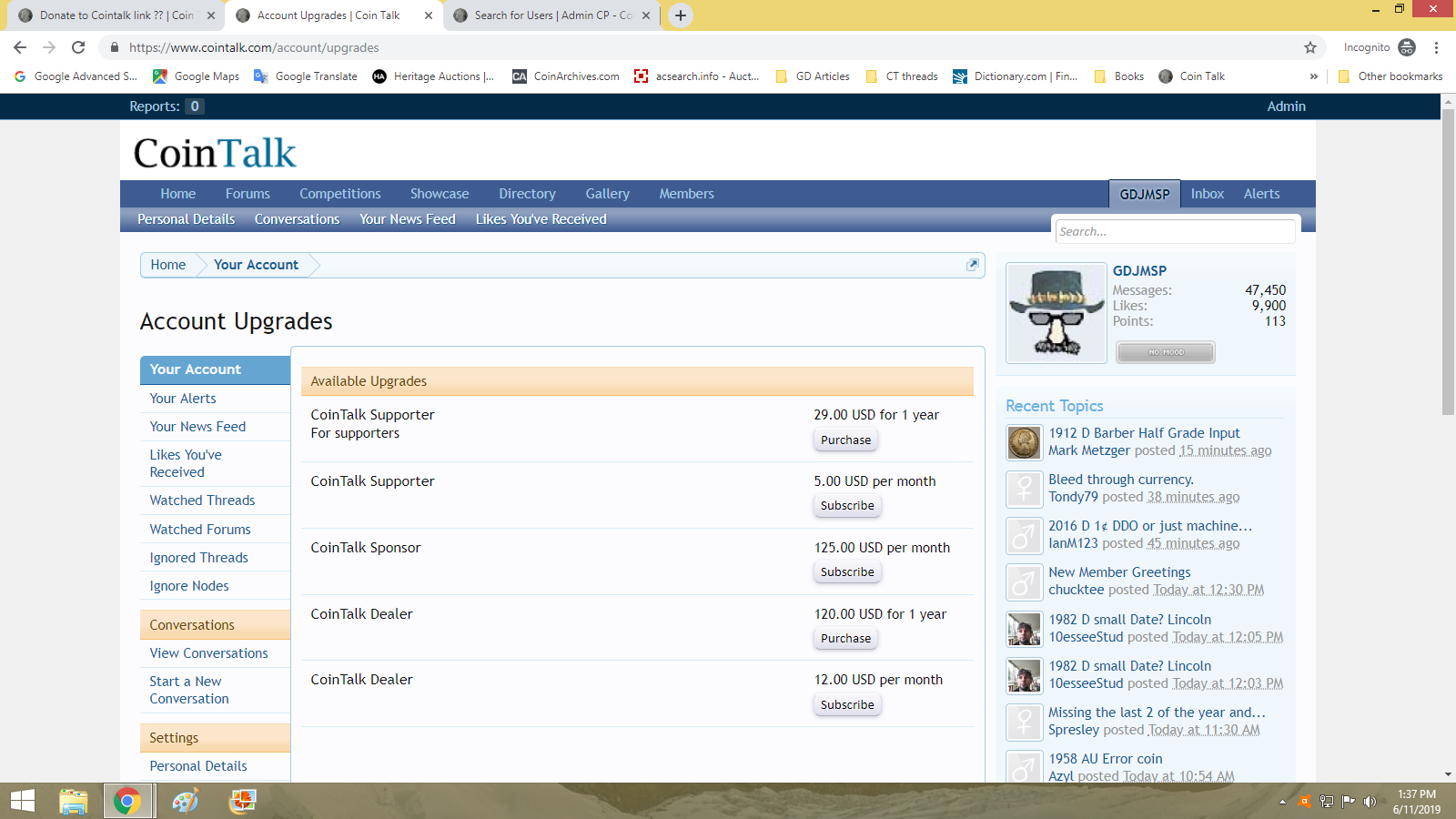Subscribe to CoinTalk Dealer at 12.00 USD monthly
The height and width of the screenshot is (819, 1456).
847,705
